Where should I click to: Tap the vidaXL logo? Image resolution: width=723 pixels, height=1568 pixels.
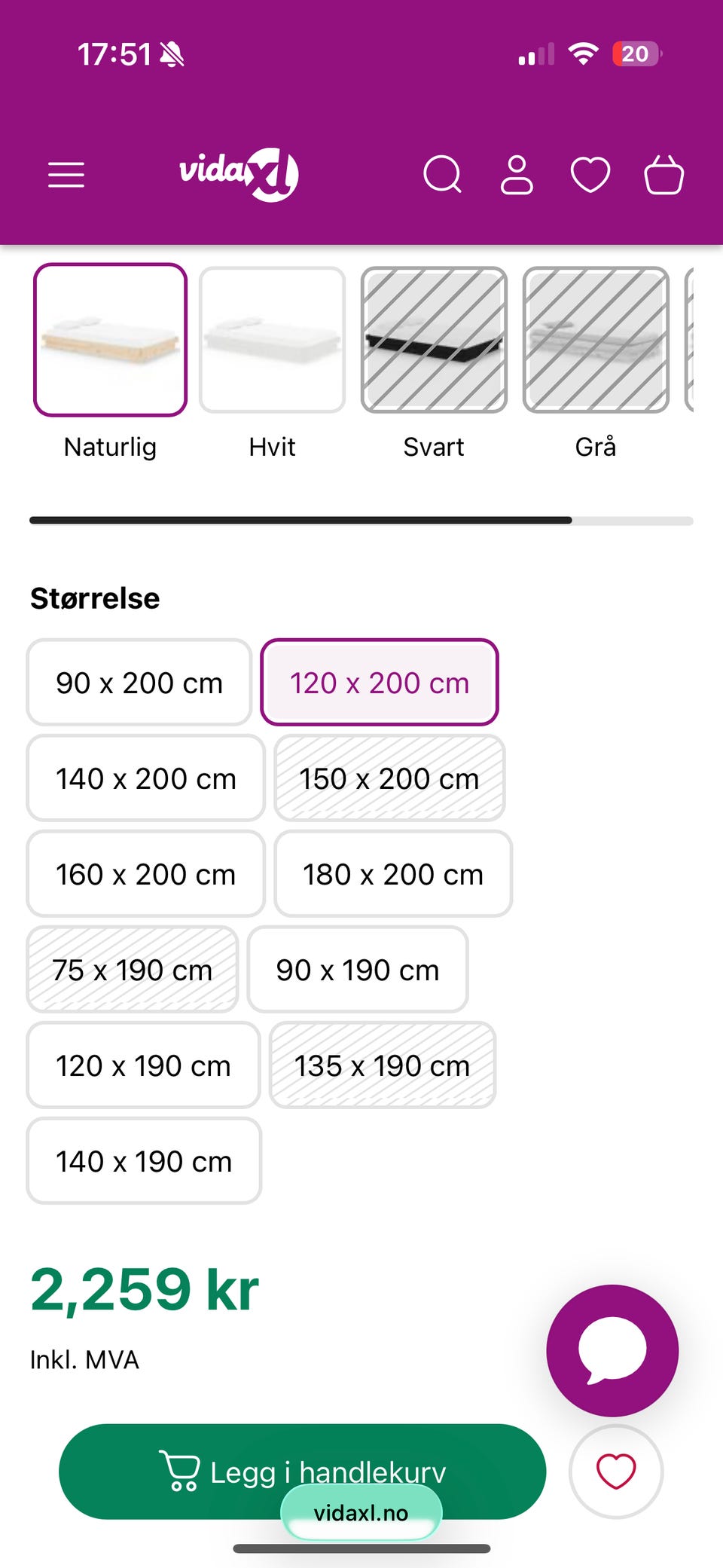coord(239,175)
